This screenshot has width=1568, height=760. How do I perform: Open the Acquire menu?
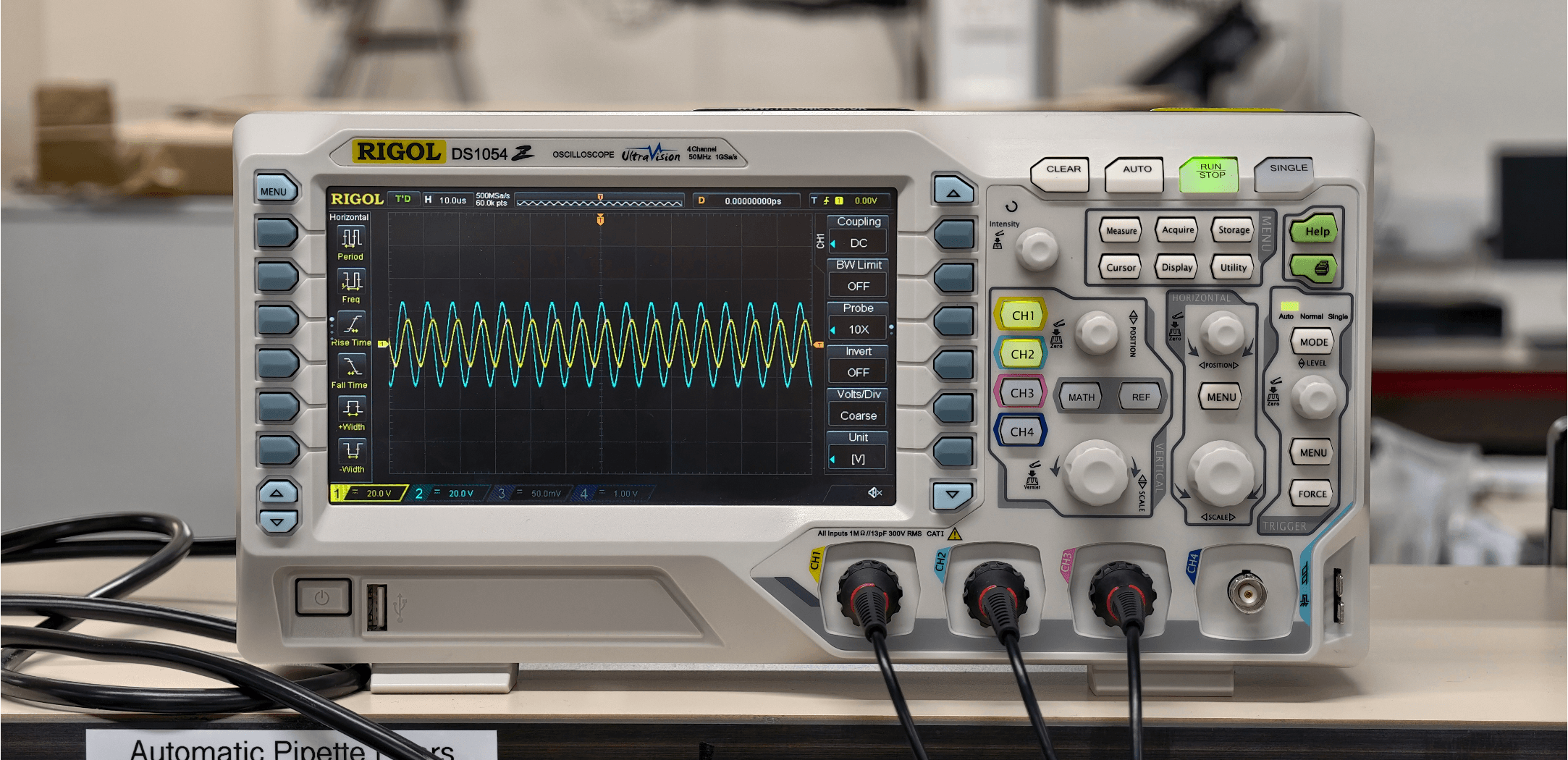click(x=1177, y=230)
